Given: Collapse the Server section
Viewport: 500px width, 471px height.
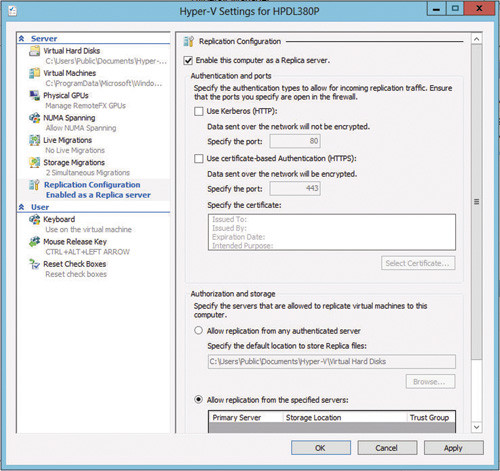Looking at the screenshot, I should point(22,39).
